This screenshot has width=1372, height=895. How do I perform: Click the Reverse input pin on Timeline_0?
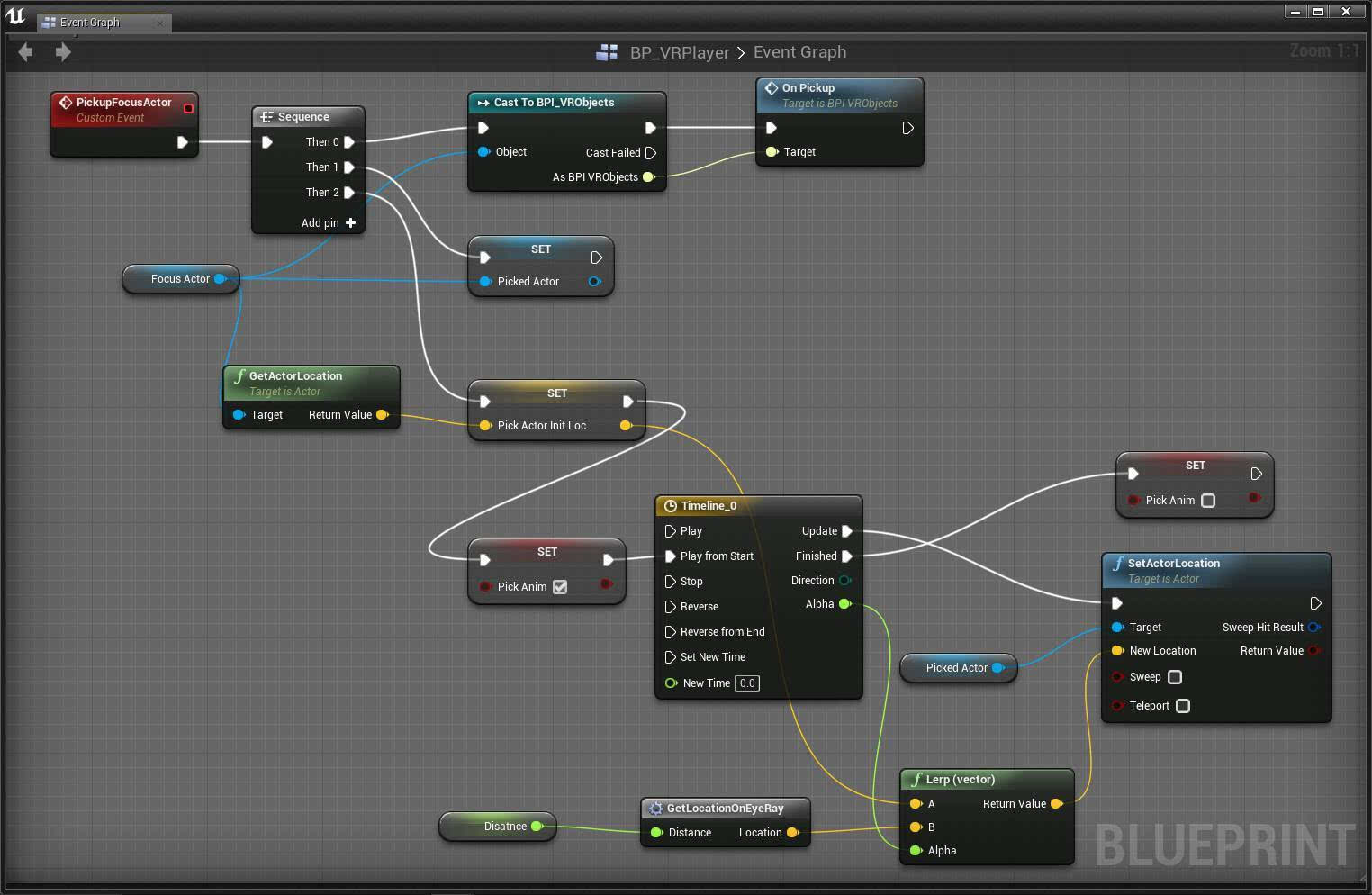pos(670,607)
